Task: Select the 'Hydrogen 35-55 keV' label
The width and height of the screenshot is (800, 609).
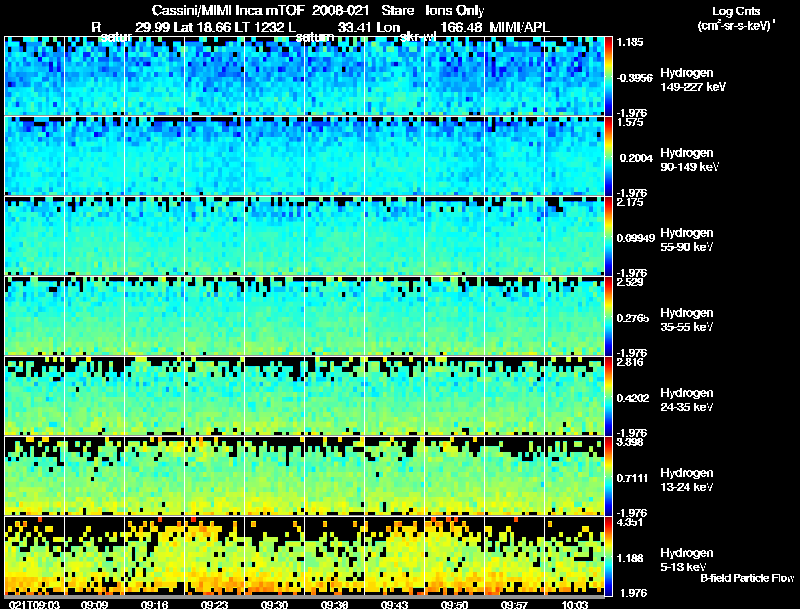Action: pos(687,320)
